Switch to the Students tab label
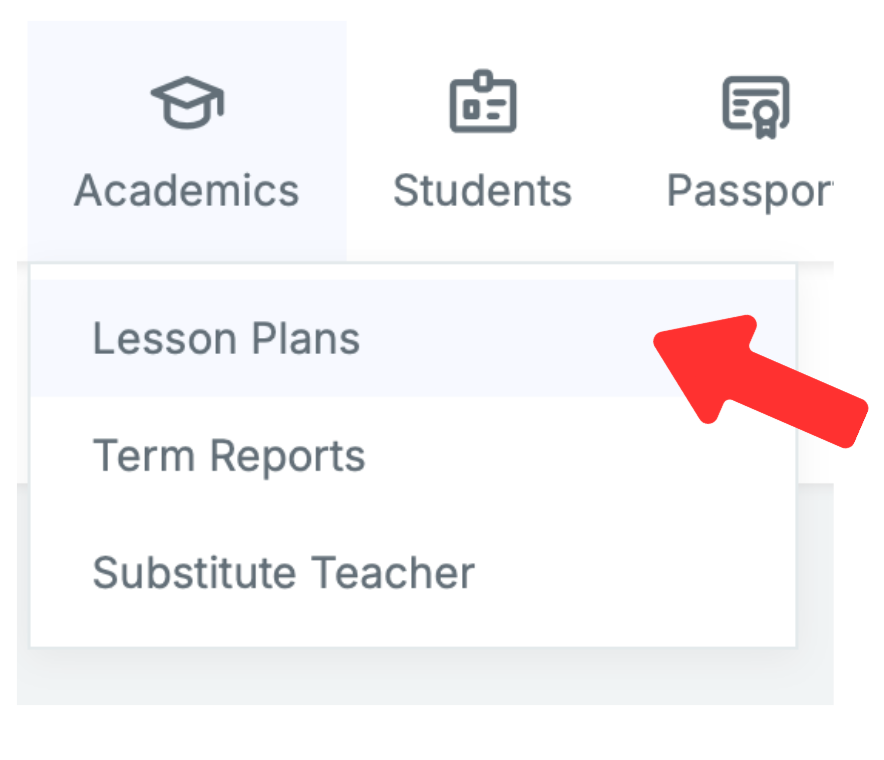Image resolution: width=884 pixels, height=760 pixels. tap(482, 190)
